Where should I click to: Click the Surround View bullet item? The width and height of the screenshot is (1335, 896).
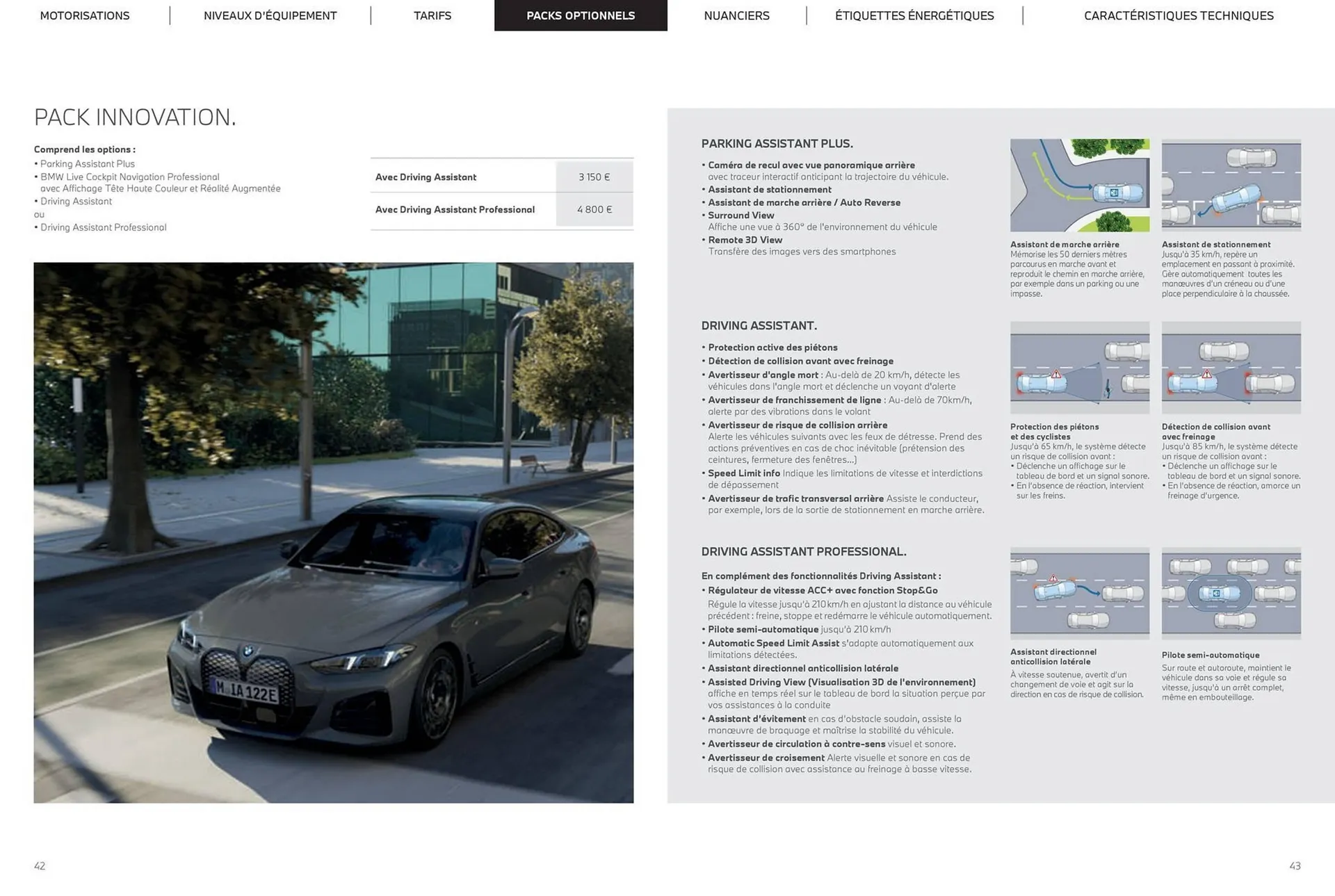(x=741, y=215)
